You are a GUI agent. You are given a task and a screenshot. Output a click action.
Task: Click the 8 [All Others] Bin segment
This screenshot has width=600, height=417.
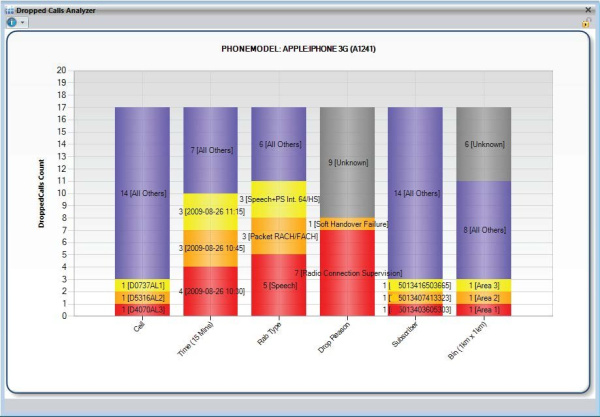(484, 229)
